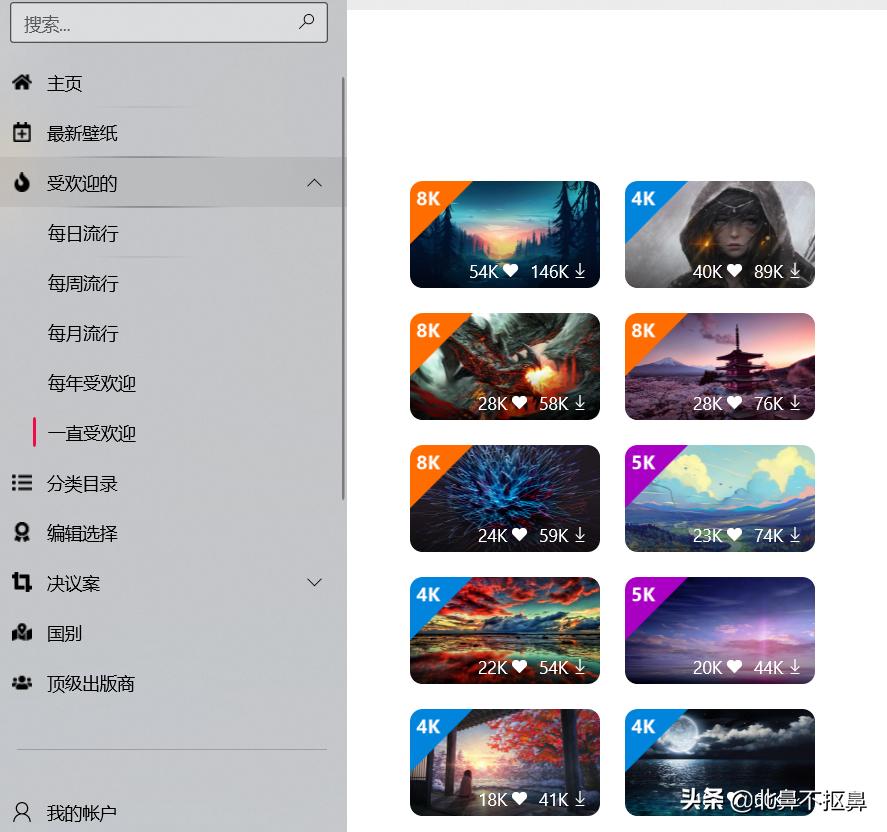The width and height of the screenshot is (887, 832).
Task: Click the people icon beside 顶级出版商
Action: (22, 682)
